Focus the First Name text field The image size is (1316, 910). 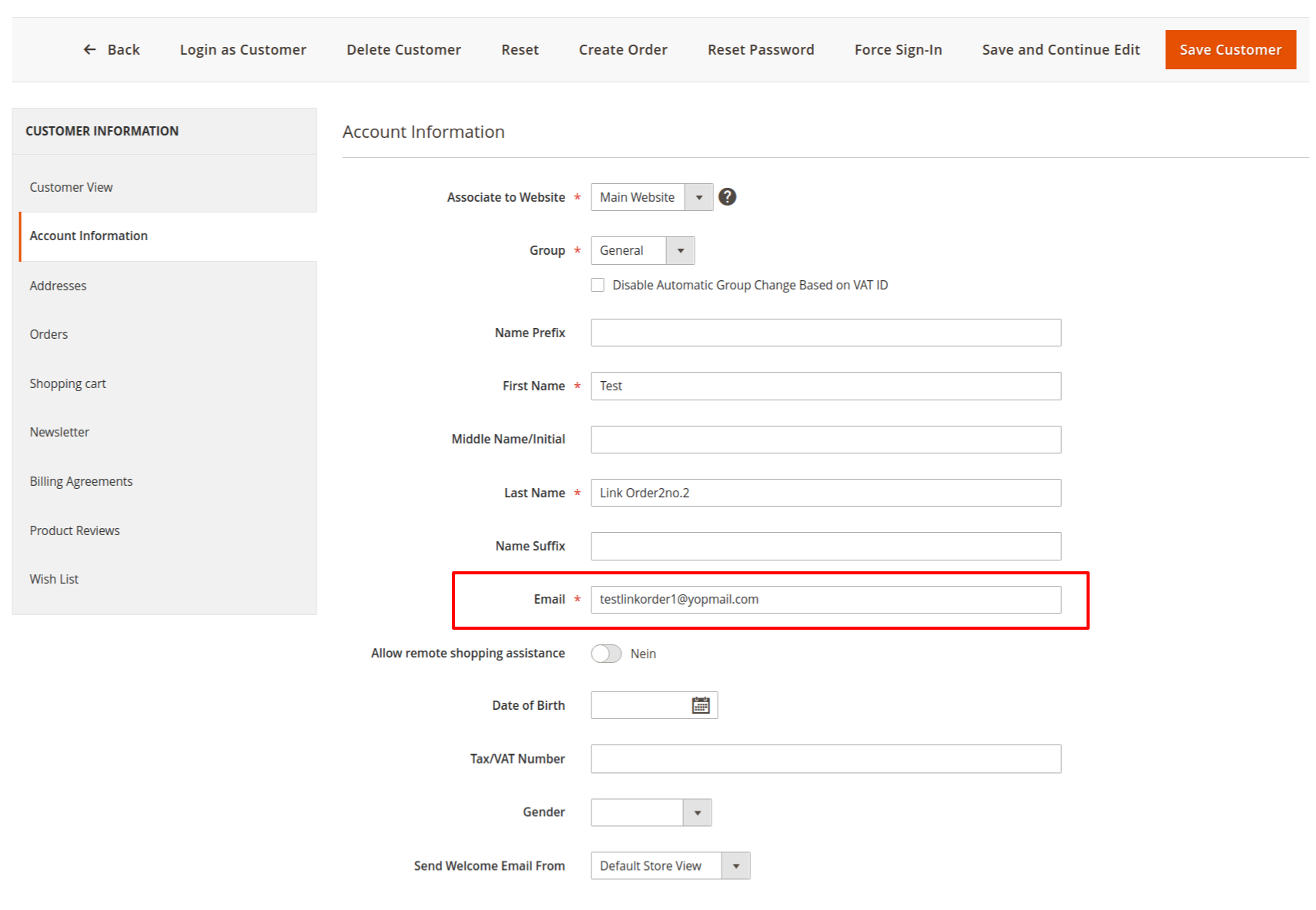coord(825,386)
